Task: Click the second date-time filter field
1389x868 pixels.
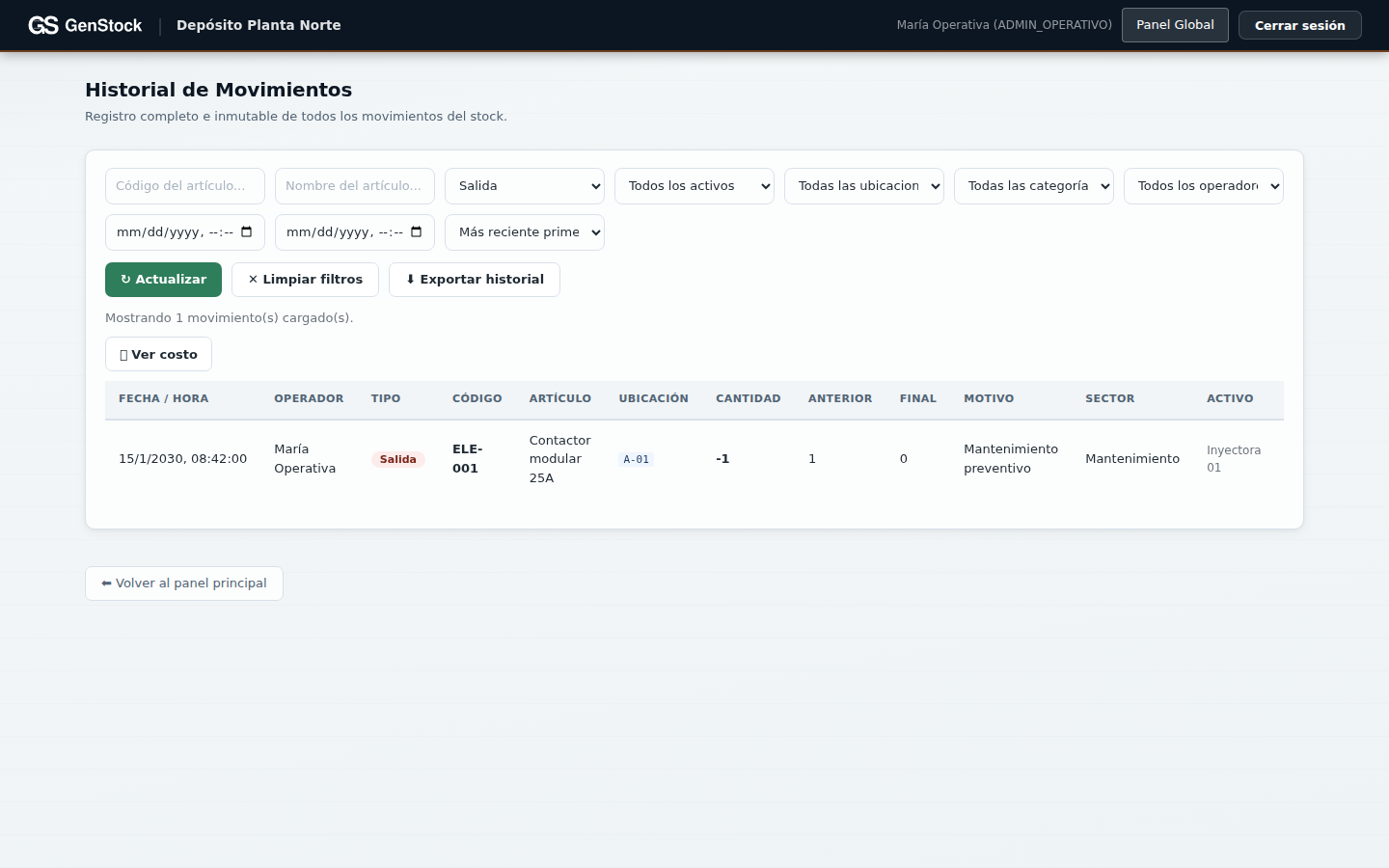Action: point(355,232)
